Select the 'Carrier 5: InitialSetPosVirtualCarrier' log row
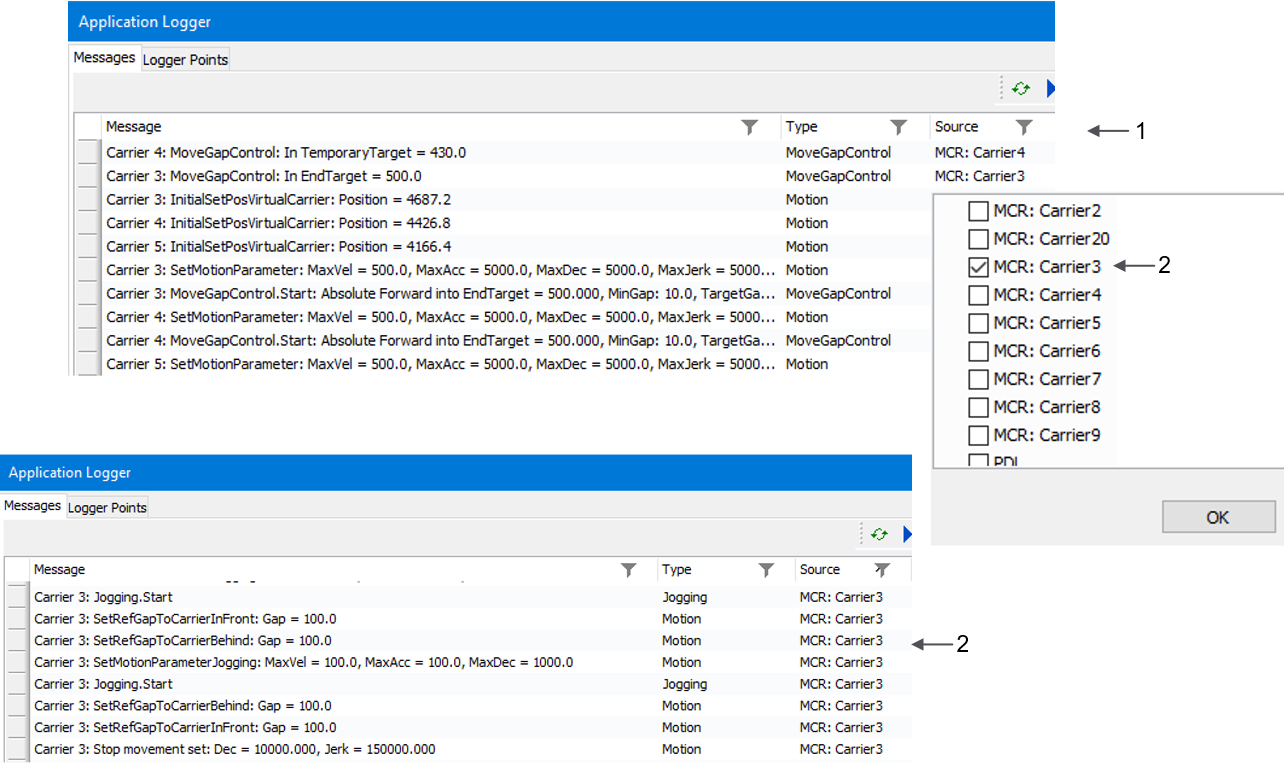1284x763 pixels. [278, 246]
